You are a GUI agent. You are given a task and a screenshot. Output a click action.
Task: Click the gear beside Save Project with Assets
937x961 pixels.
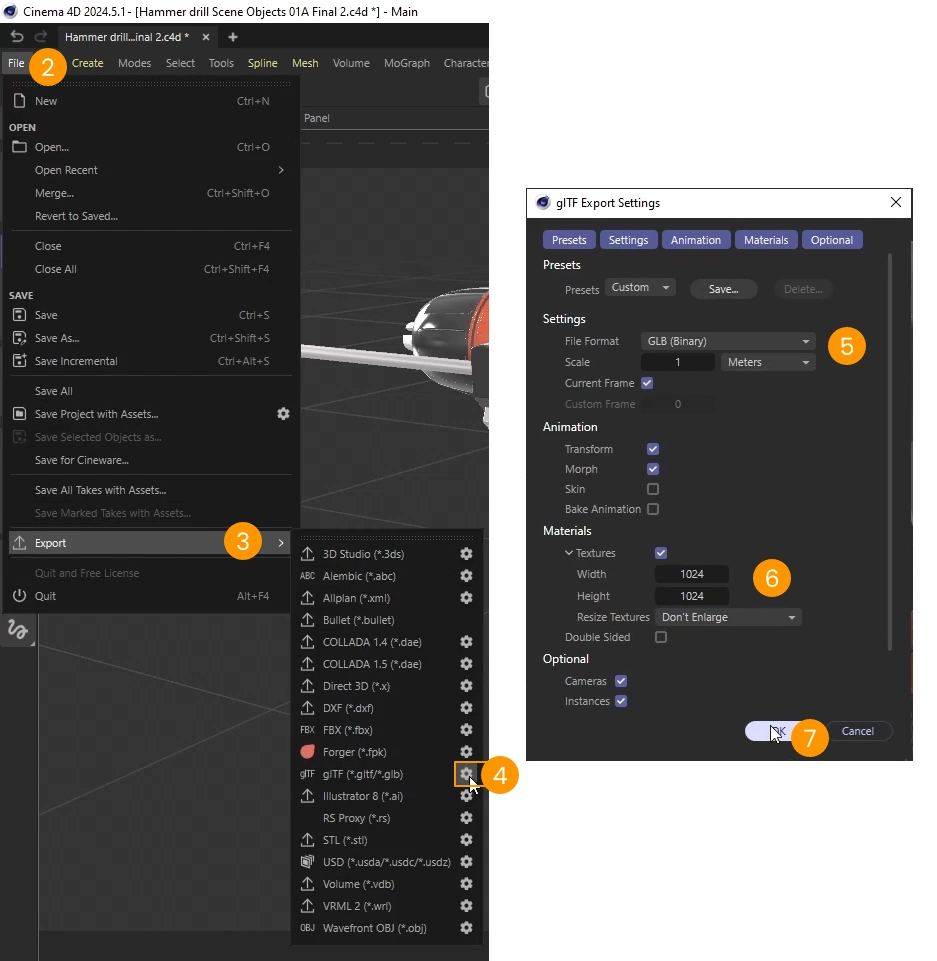(283, 413)
